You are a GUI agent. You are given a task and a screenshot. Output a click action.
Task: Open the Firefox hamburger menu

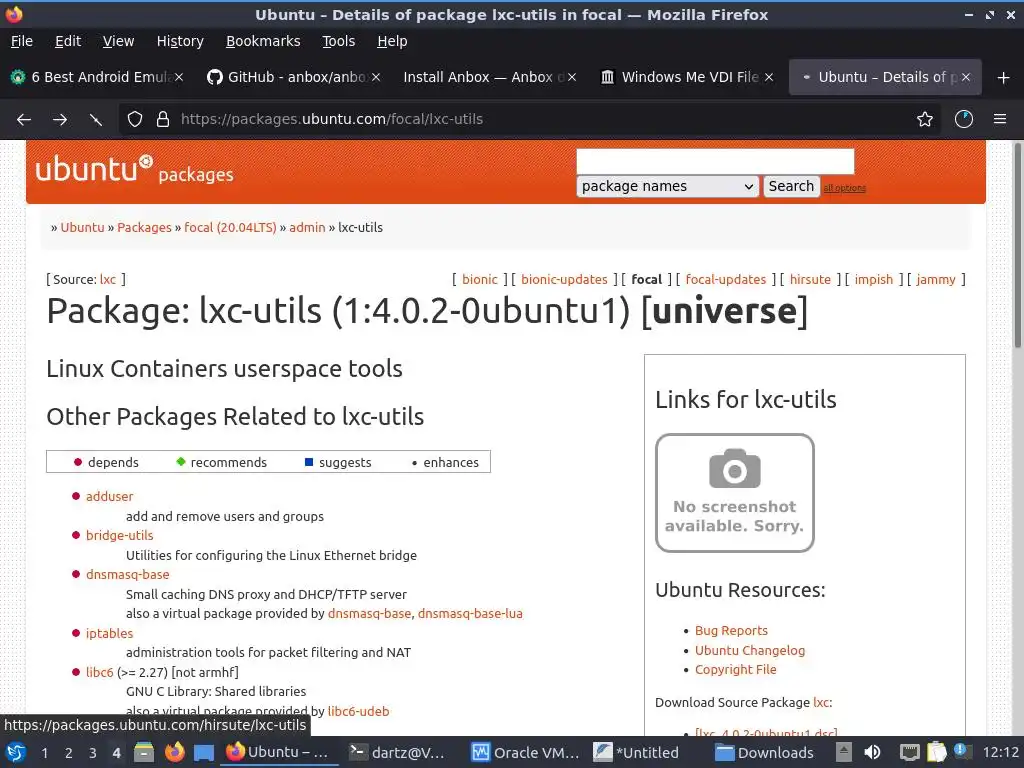tap(1000, 120)
